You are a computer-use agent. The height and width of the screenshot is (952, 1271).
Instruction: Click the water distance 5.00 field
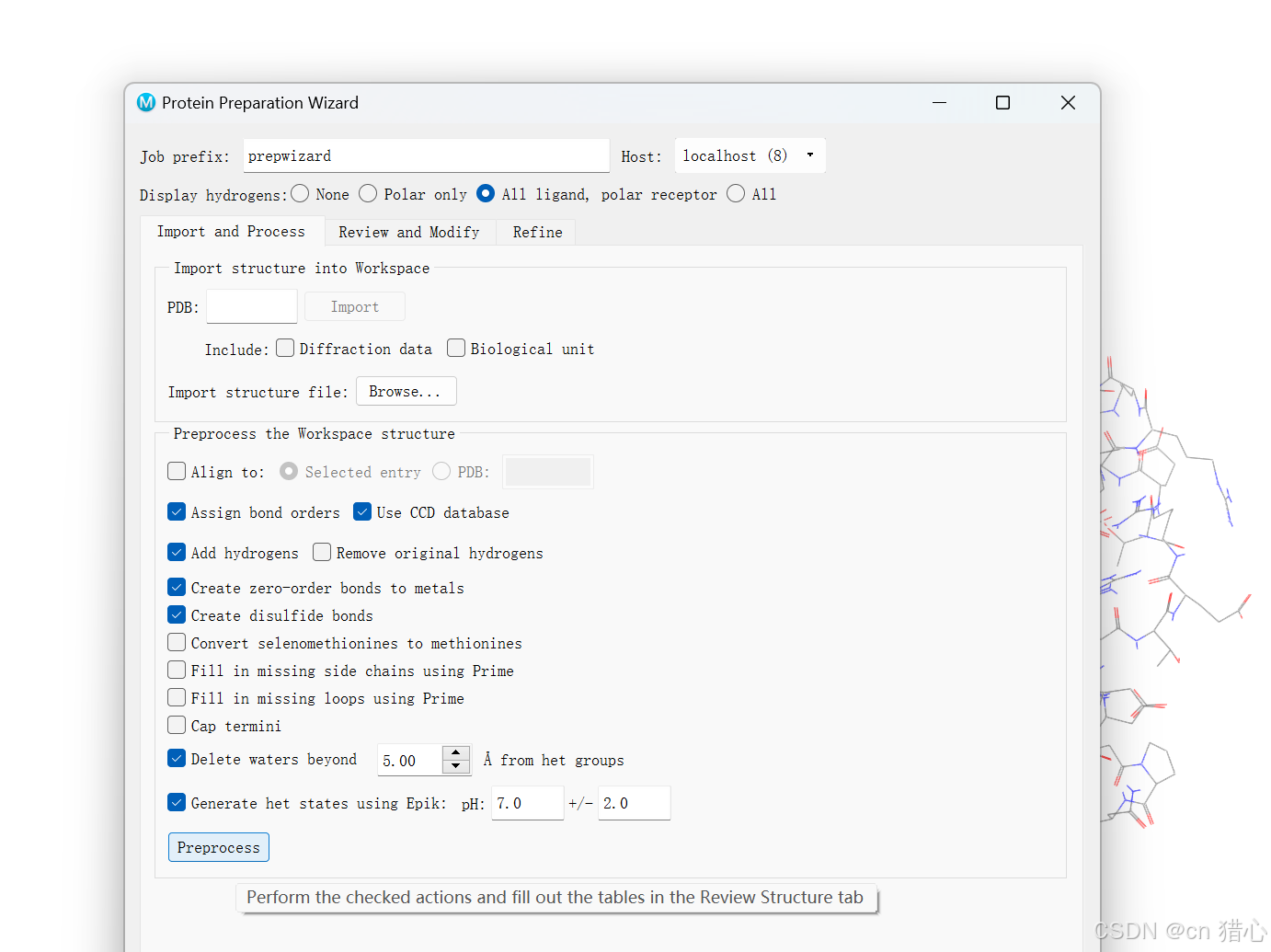pos(410,760)
